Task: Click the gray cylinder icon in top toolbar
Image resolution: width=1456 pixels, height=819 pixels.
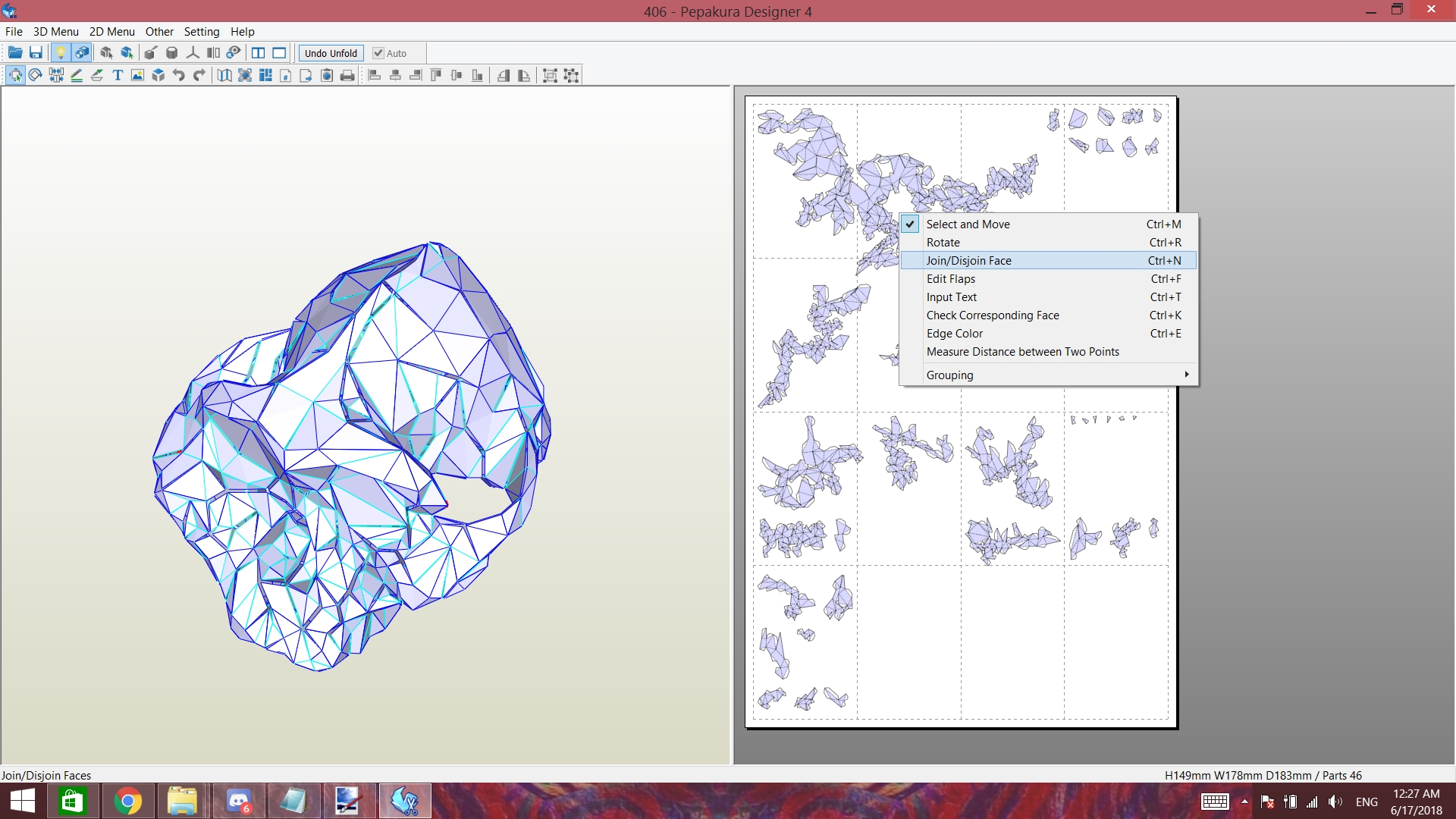Action: point(172,53)
